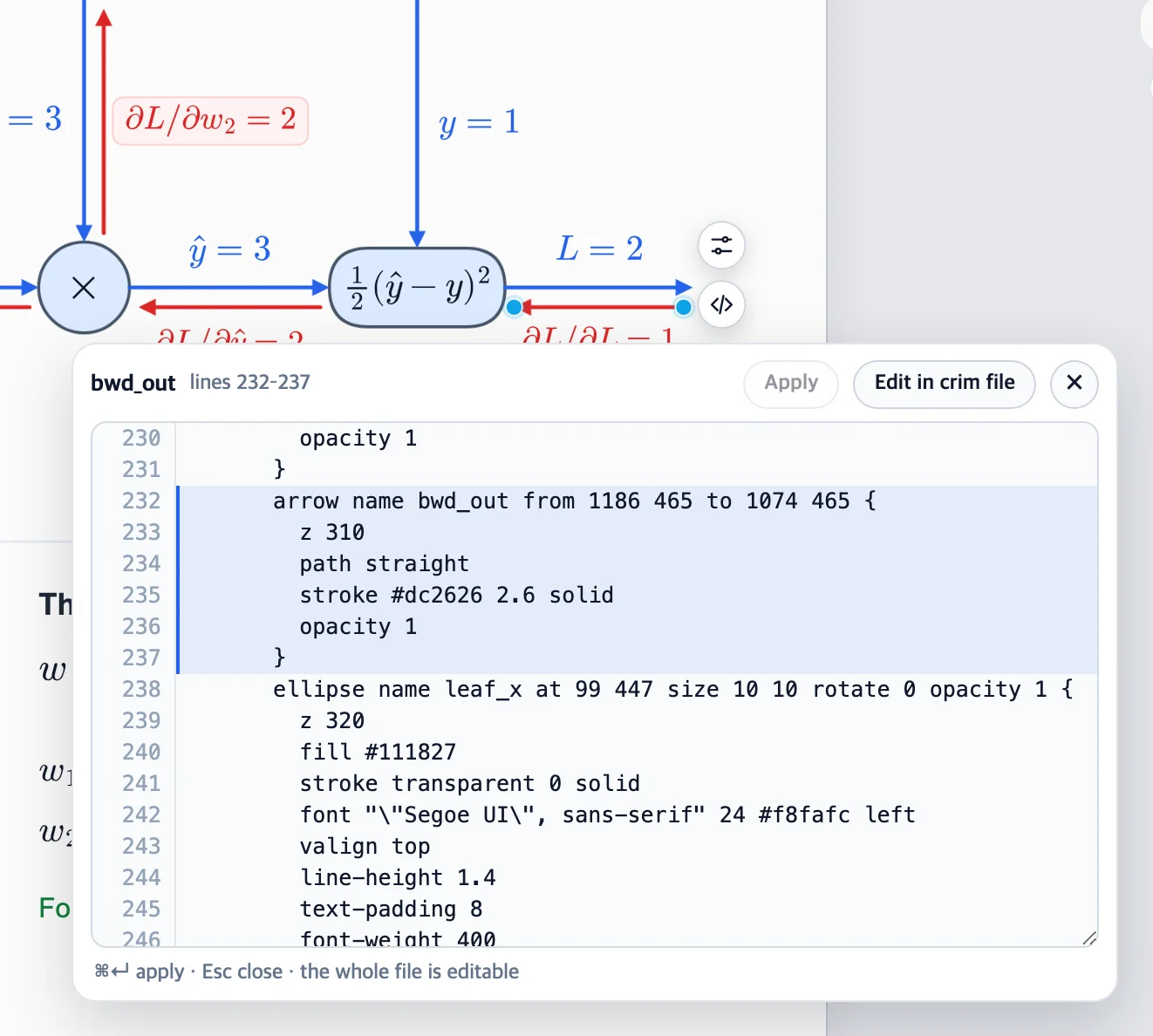Click the 'lines 232-237' text
The image size is (1153, 1036).
click(x=250, y=383)
